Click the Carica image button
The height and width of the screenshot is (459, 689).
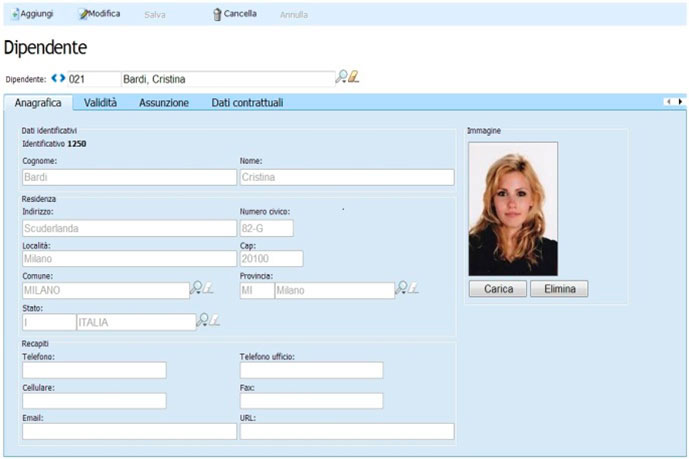(x=498, y=289)
